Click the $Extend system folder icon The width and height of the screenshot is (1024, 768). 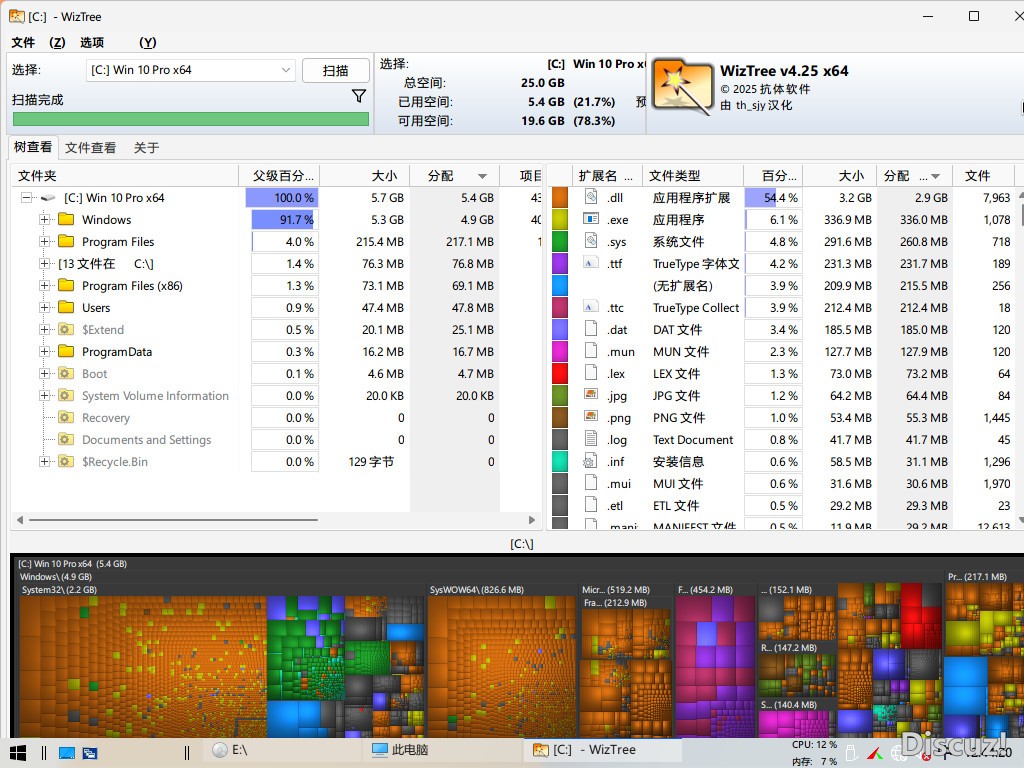point(66,330)
